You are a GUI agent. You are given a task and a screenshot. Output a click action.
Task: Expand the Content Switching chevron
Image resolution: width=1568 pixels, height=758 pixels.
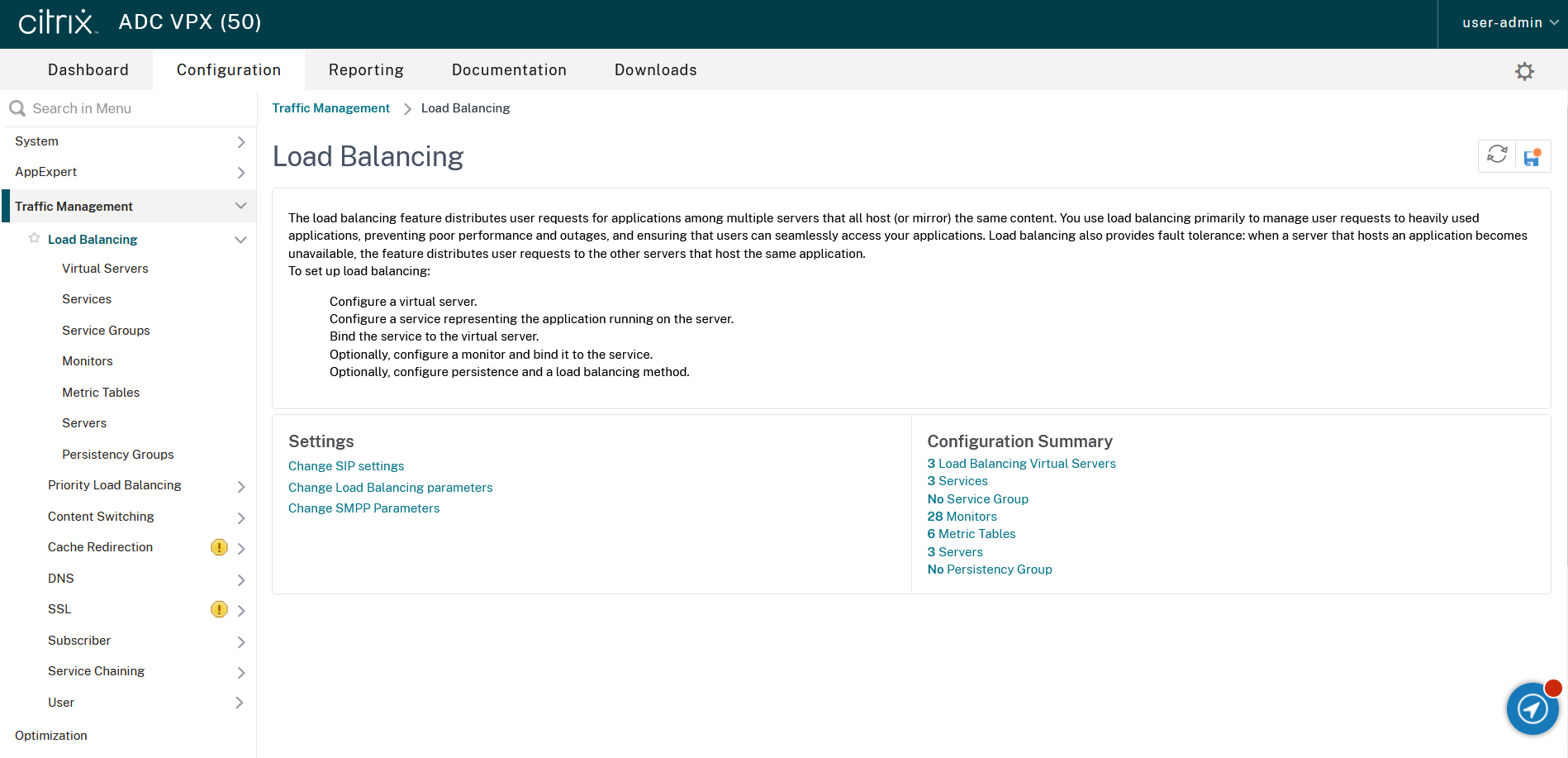tap(240, 517)
